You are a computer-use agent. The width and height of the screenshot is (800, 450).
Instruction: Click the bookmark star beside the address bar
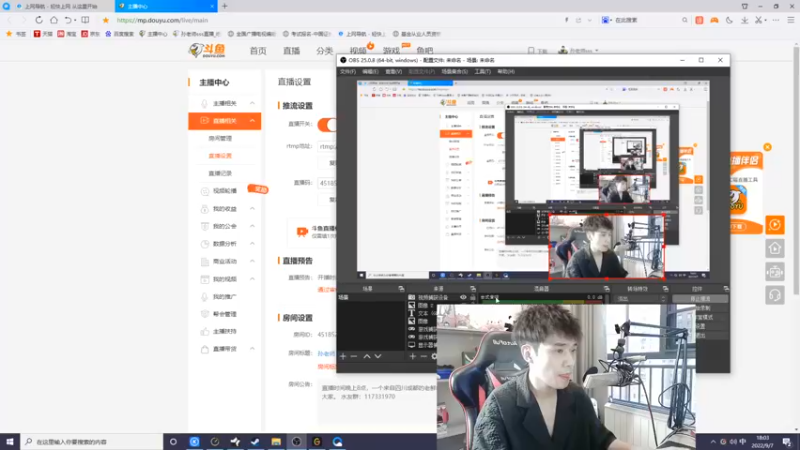coord(106,20)
